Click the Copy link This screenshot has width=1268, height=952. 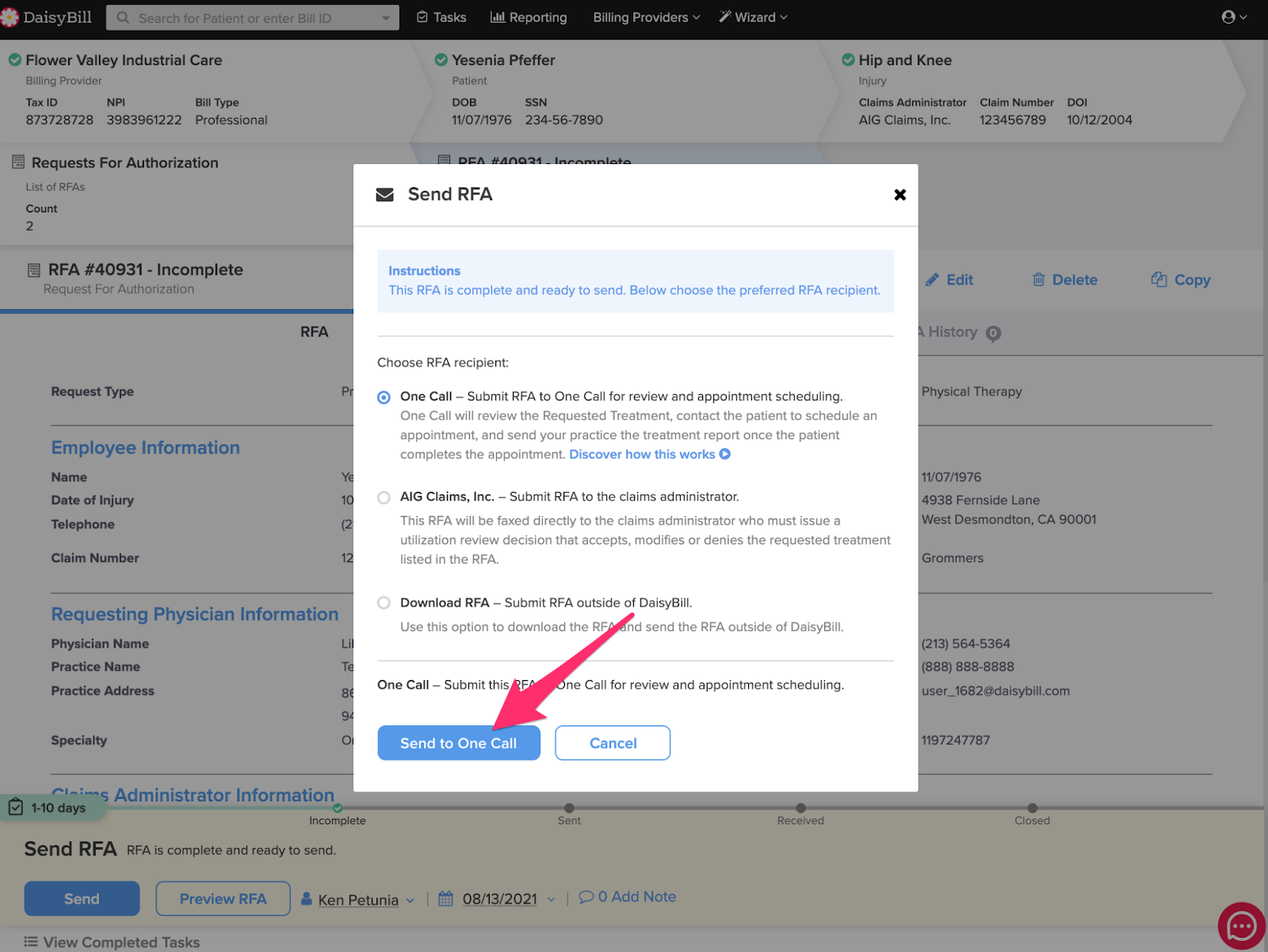point(1192,280)
